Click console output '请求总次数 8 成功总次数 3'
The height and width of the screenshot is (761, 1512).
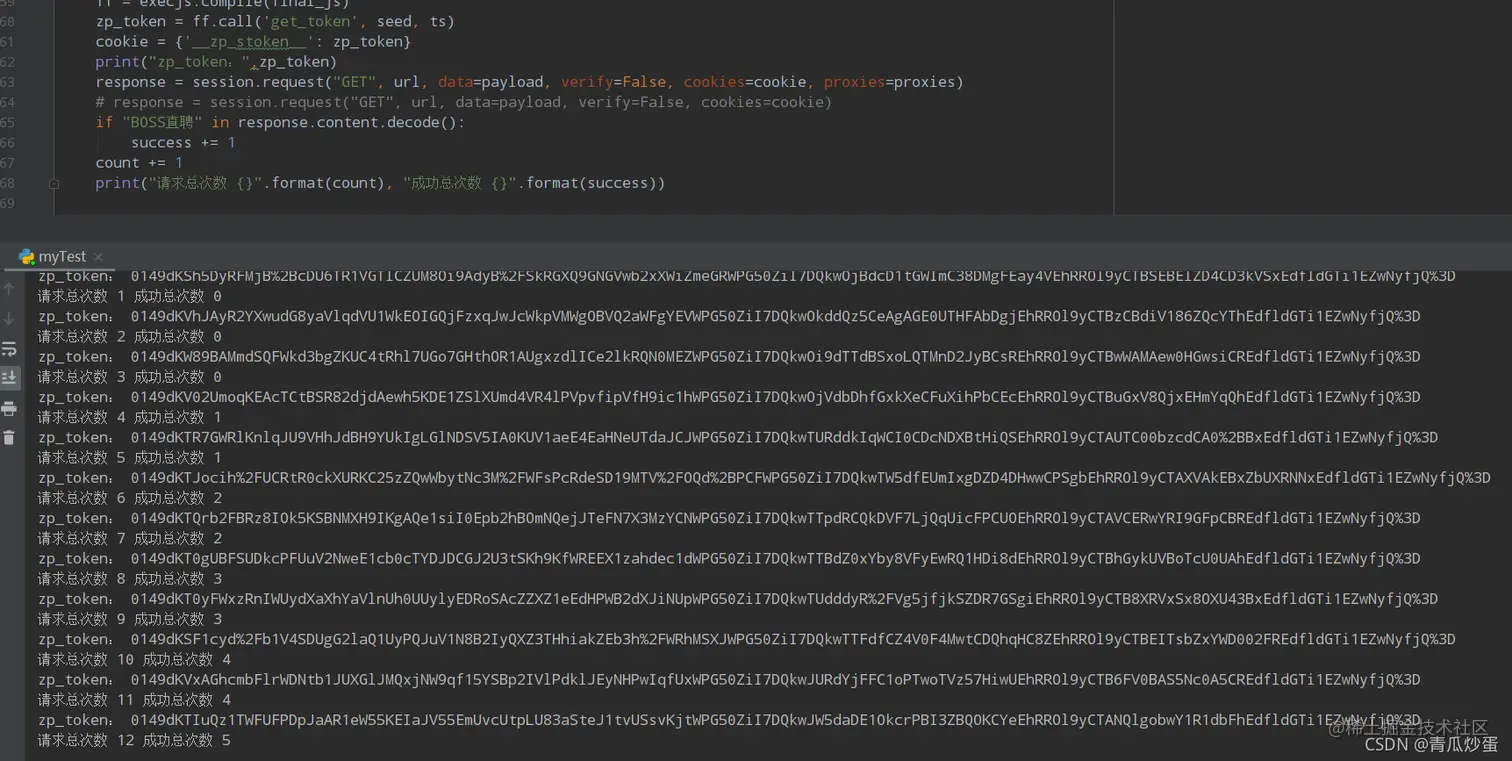(130, 578)
